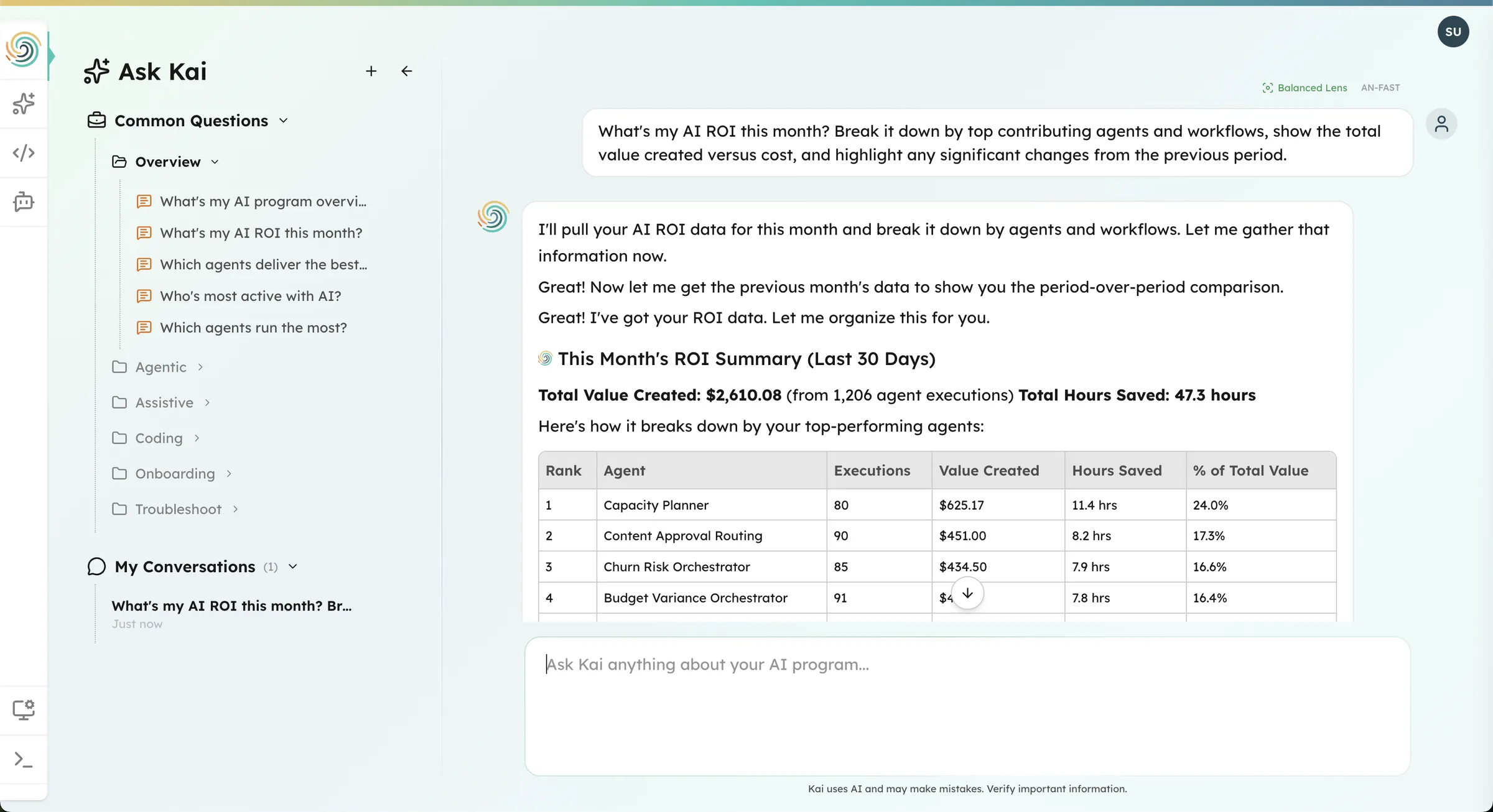Collapse the My Conversations list
This screenshot has width=1493, height=812.
pos(293,566)
